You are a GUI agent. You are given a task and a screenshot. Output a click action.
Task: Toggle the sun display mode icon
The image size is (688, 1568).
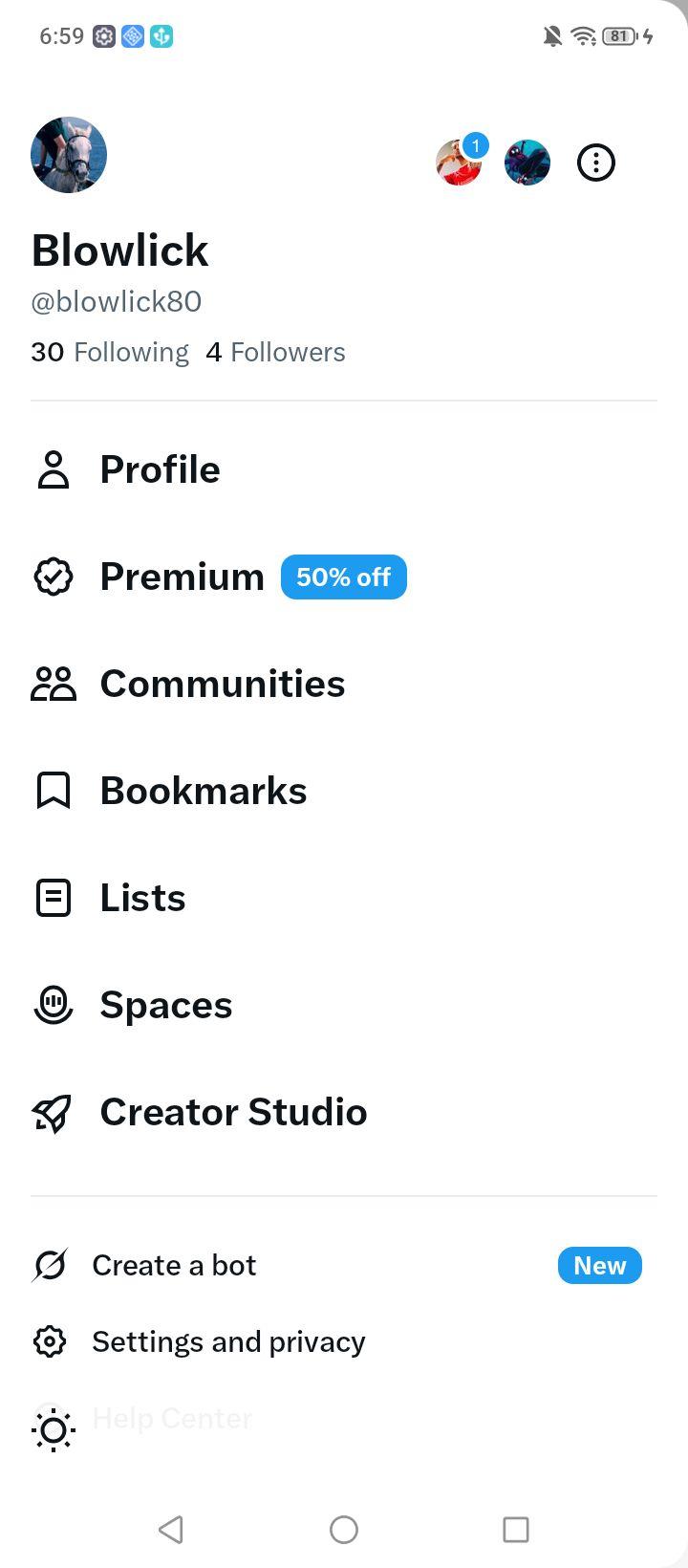click(x=54, y=1430)
